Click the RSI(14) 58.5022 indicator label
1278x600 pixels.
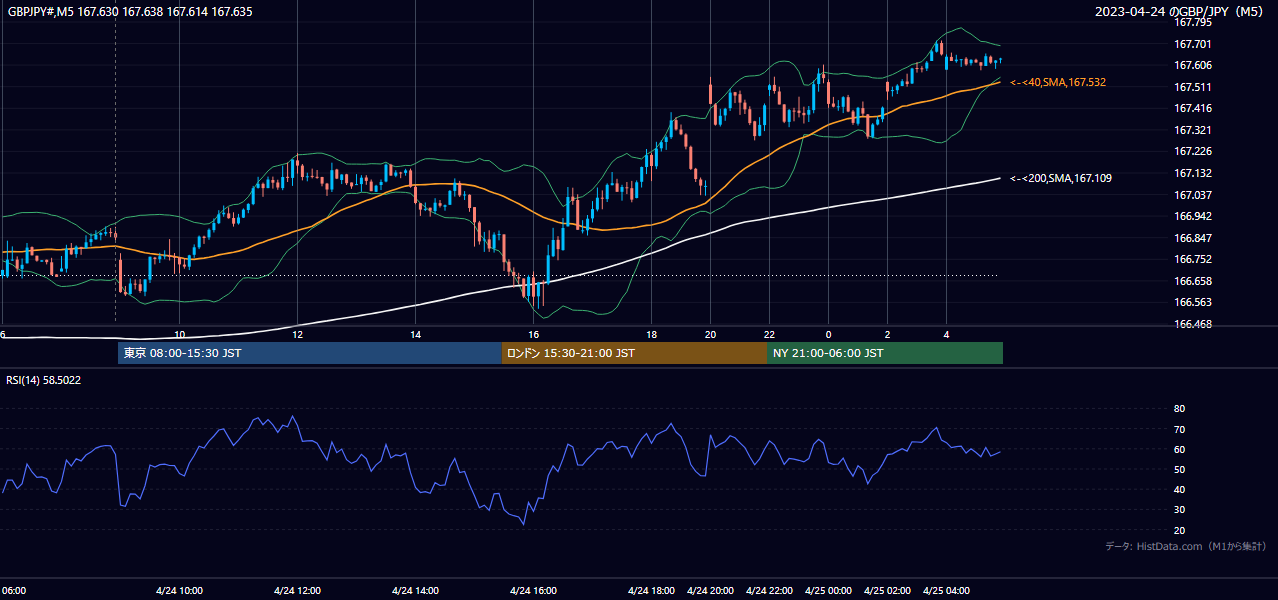coord(44,380)
